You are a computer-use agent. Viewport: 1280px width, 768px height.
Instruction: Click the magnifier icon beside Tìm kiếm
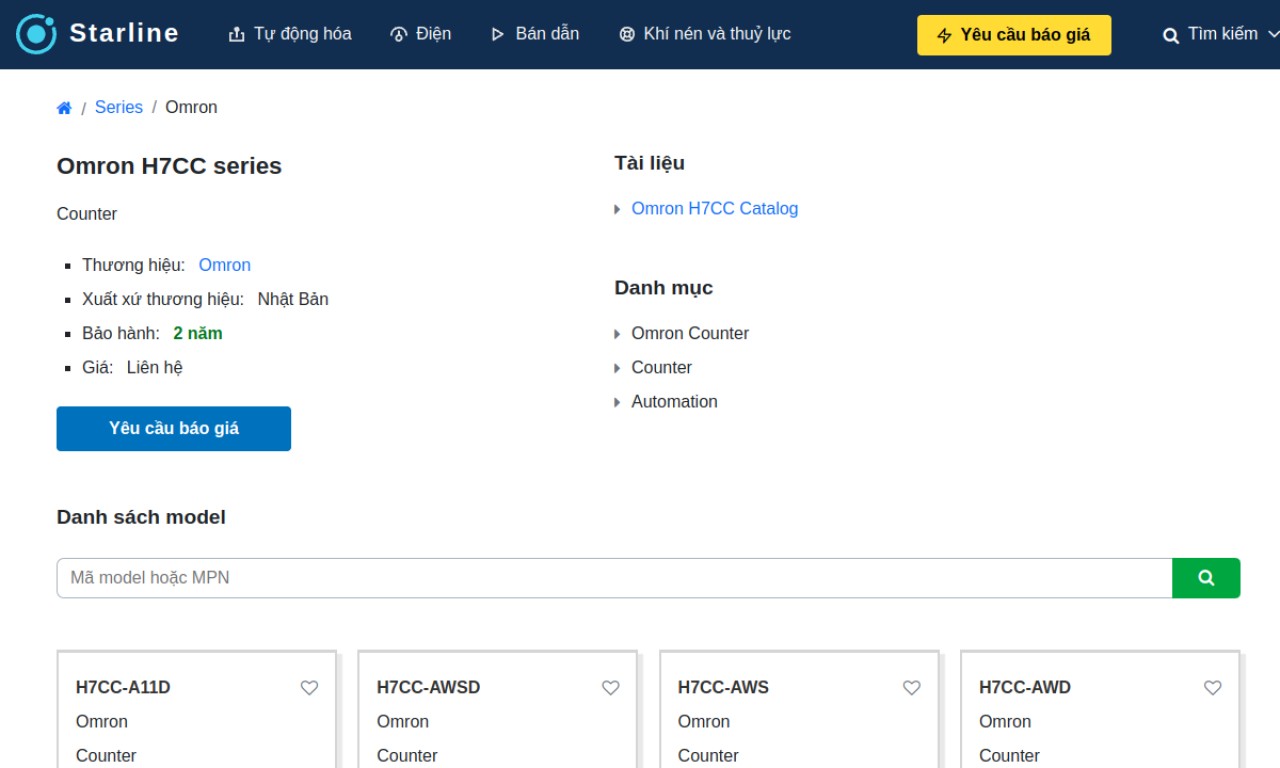1171,36
